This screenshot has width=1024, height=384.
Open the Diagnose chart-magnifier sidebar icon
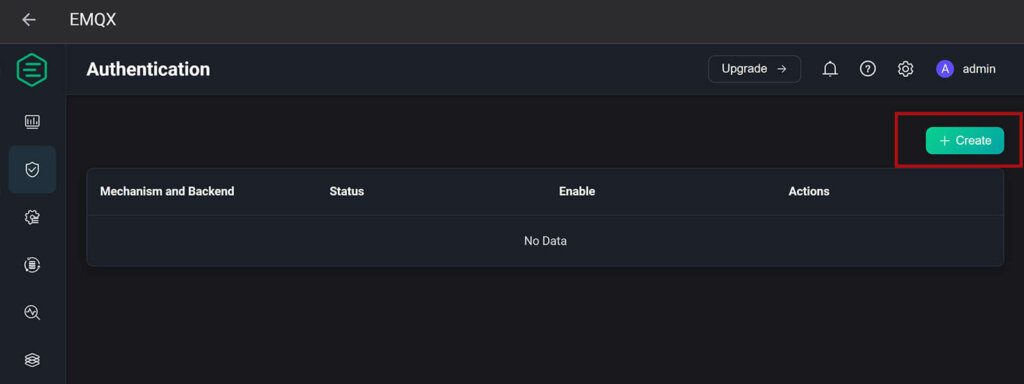(32, 312)
